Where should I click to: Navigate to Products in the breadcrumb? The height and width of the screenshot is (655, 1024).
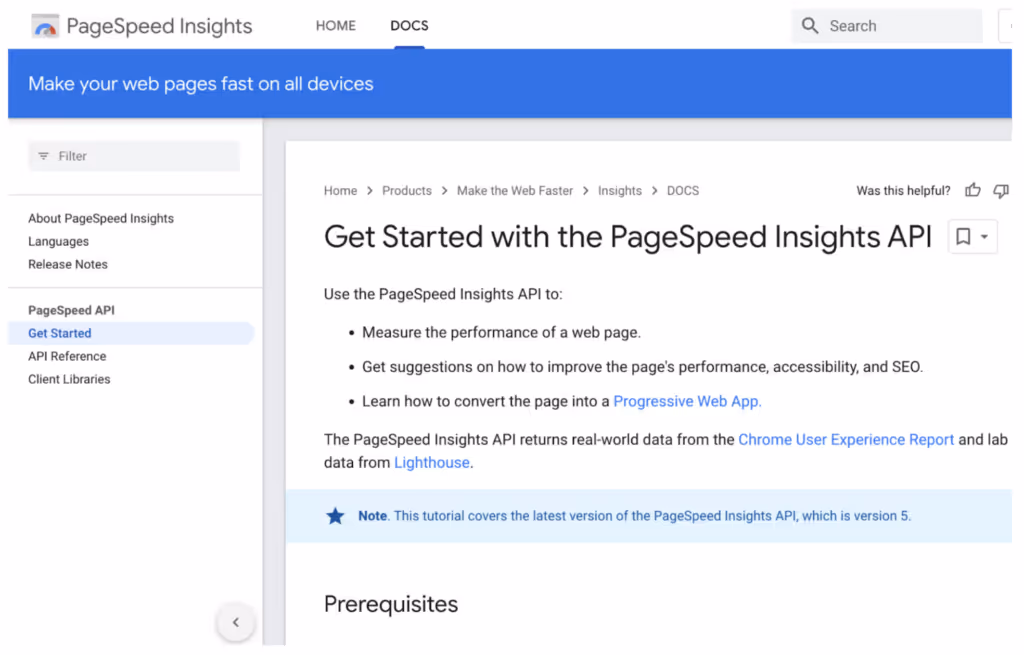click(x=407, y=190)
